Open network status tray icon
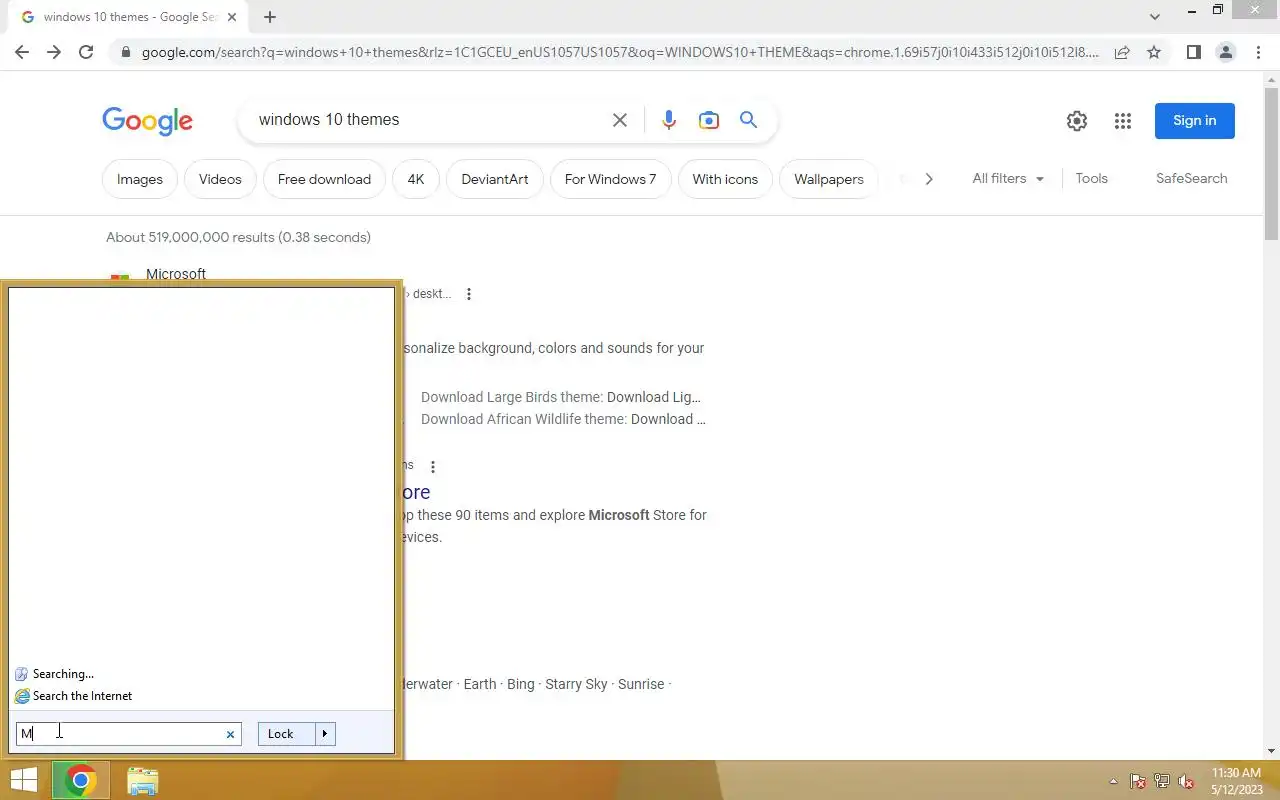The height and width of the screenshot is (800, 1280). [1162, 781]
